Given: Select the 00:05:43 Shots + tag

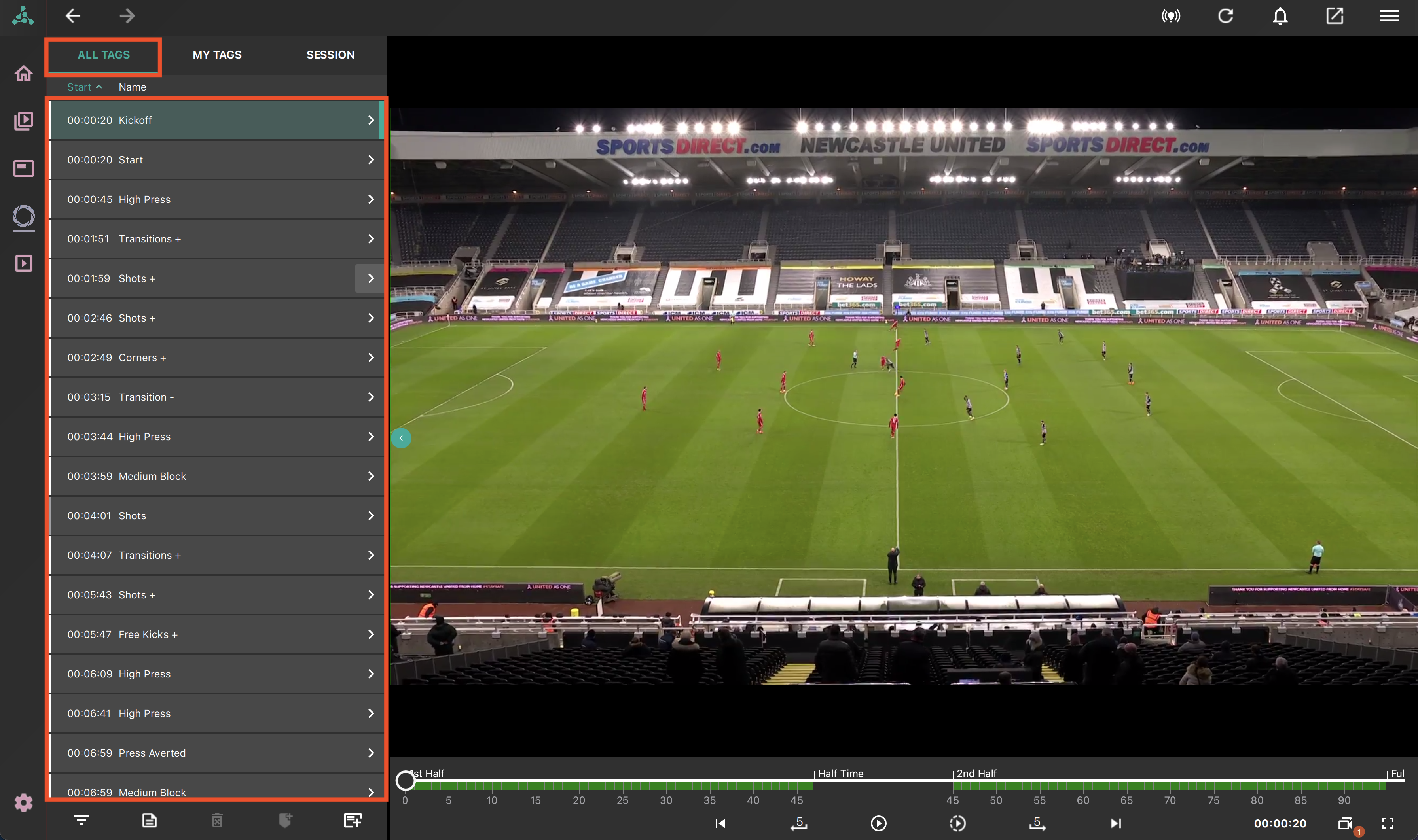Looking at the screenshot, I should (x=217, y=595).
